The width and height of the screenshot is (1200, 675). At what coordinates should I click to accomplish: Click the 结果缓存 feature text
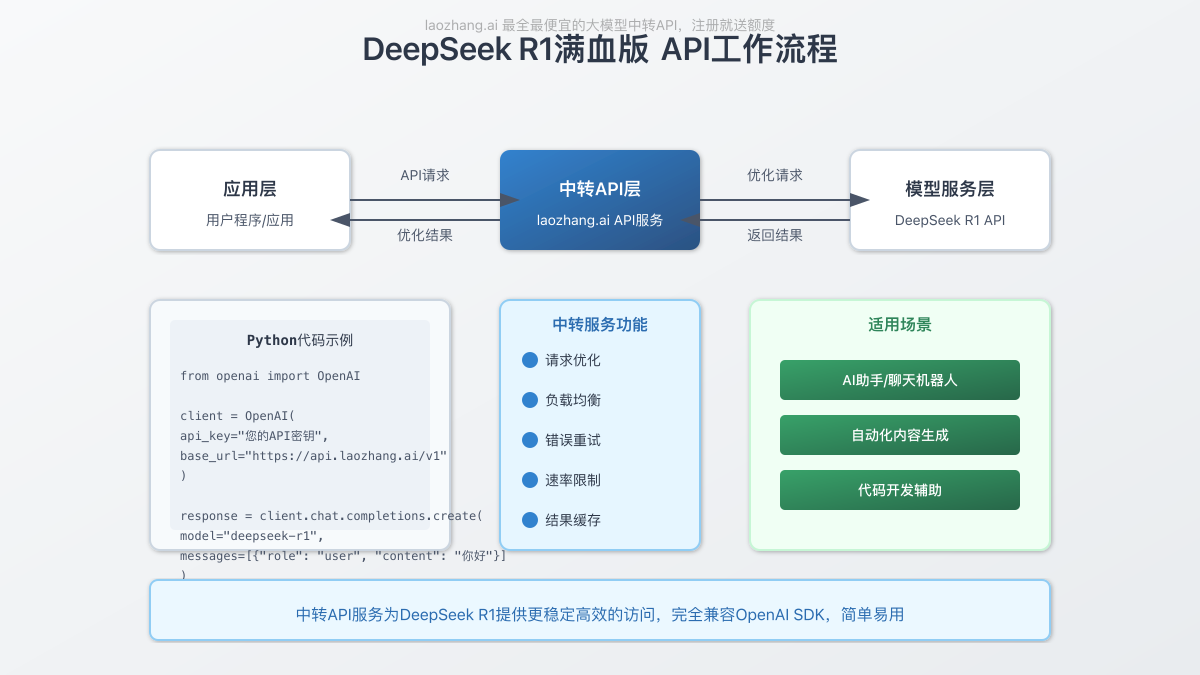pos(573,520)
